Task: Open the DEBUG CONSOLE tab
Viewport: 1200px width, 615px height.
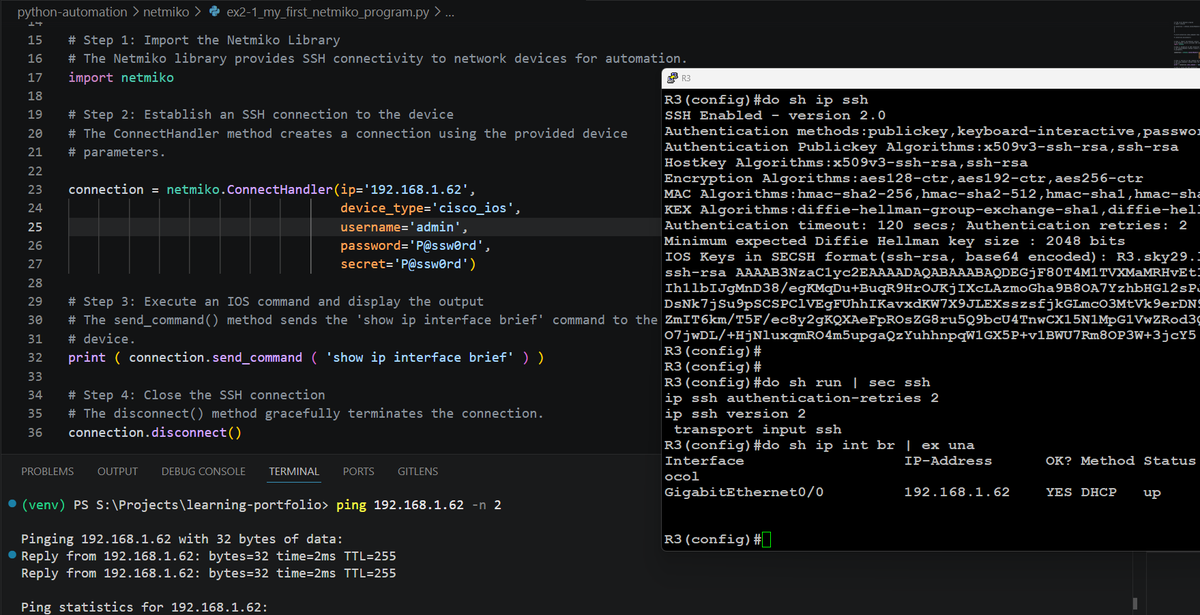Action: pyautogui.click(x=203, y=471)
